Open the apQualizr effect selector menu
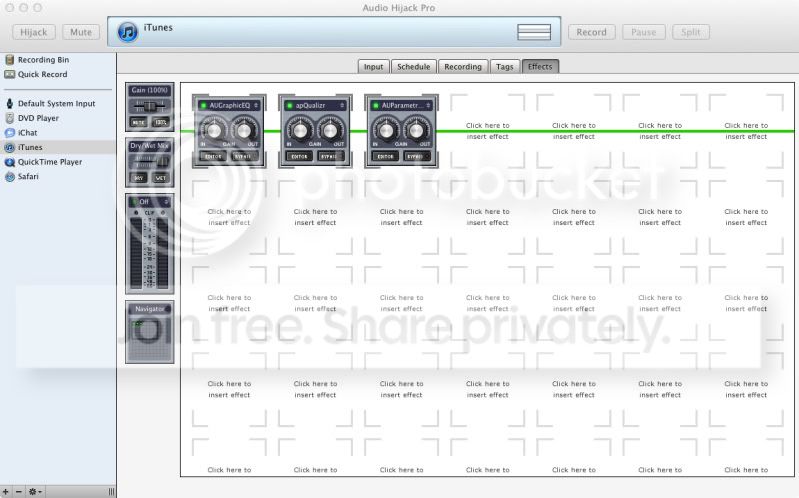 pos(342,106)
